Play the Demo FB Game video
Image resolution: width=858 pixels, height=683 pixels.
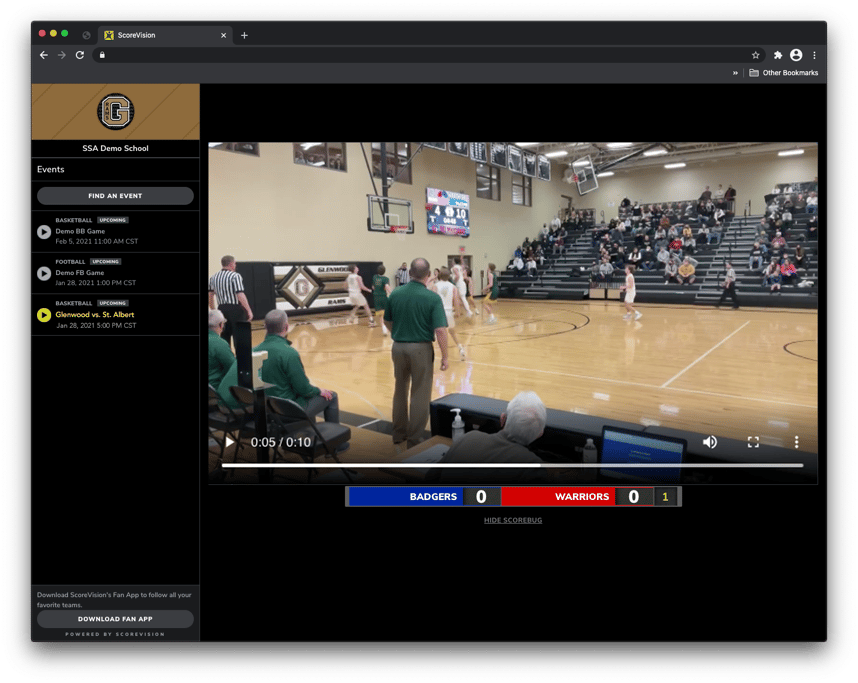coord(43,272)
